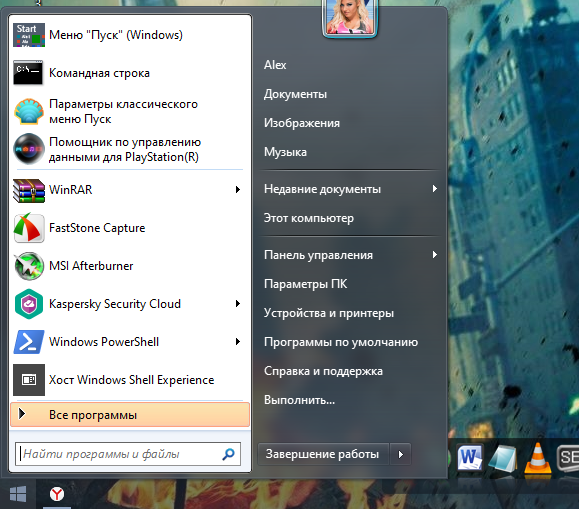Open the Музыка folder
The height and width of the screenshot is (509, 579).
pos(285,152)
